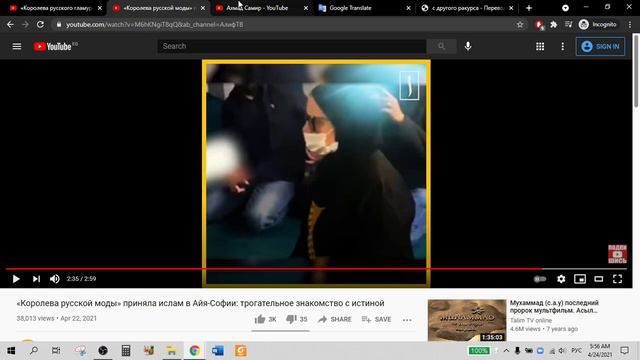The height and width of the screenshot is (360, 640).
Task: Click the channel subscribe watermark in player
Action: 617,254
